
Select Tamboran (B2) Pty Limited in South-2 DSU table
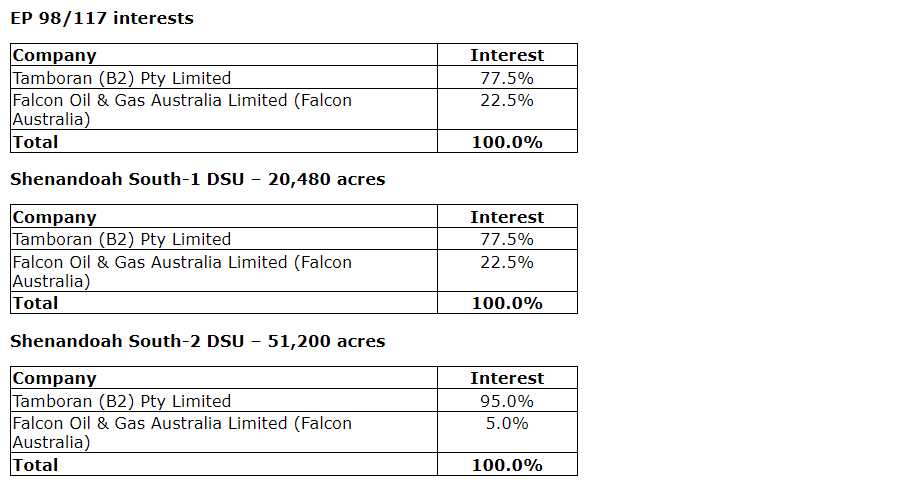(x=121, y=401)
